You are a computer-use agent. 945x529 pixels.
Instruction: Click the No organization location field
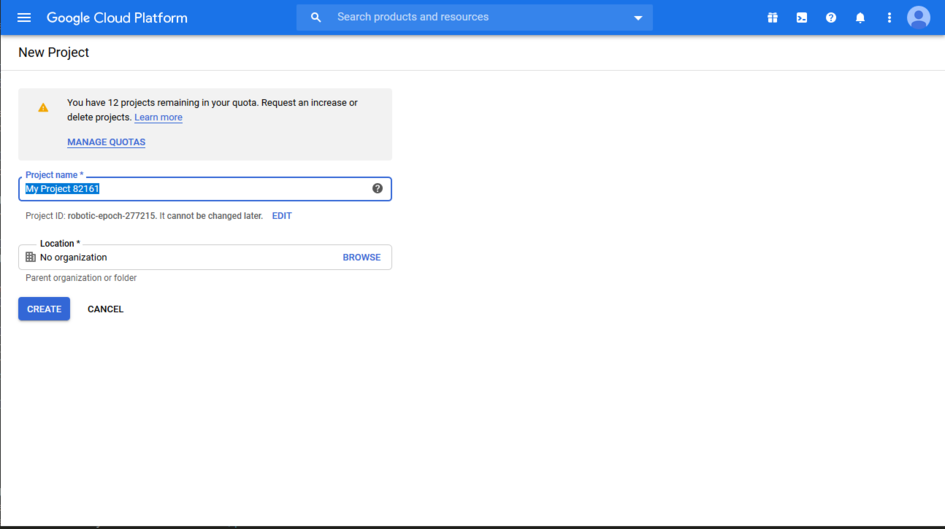click(205, 257)
